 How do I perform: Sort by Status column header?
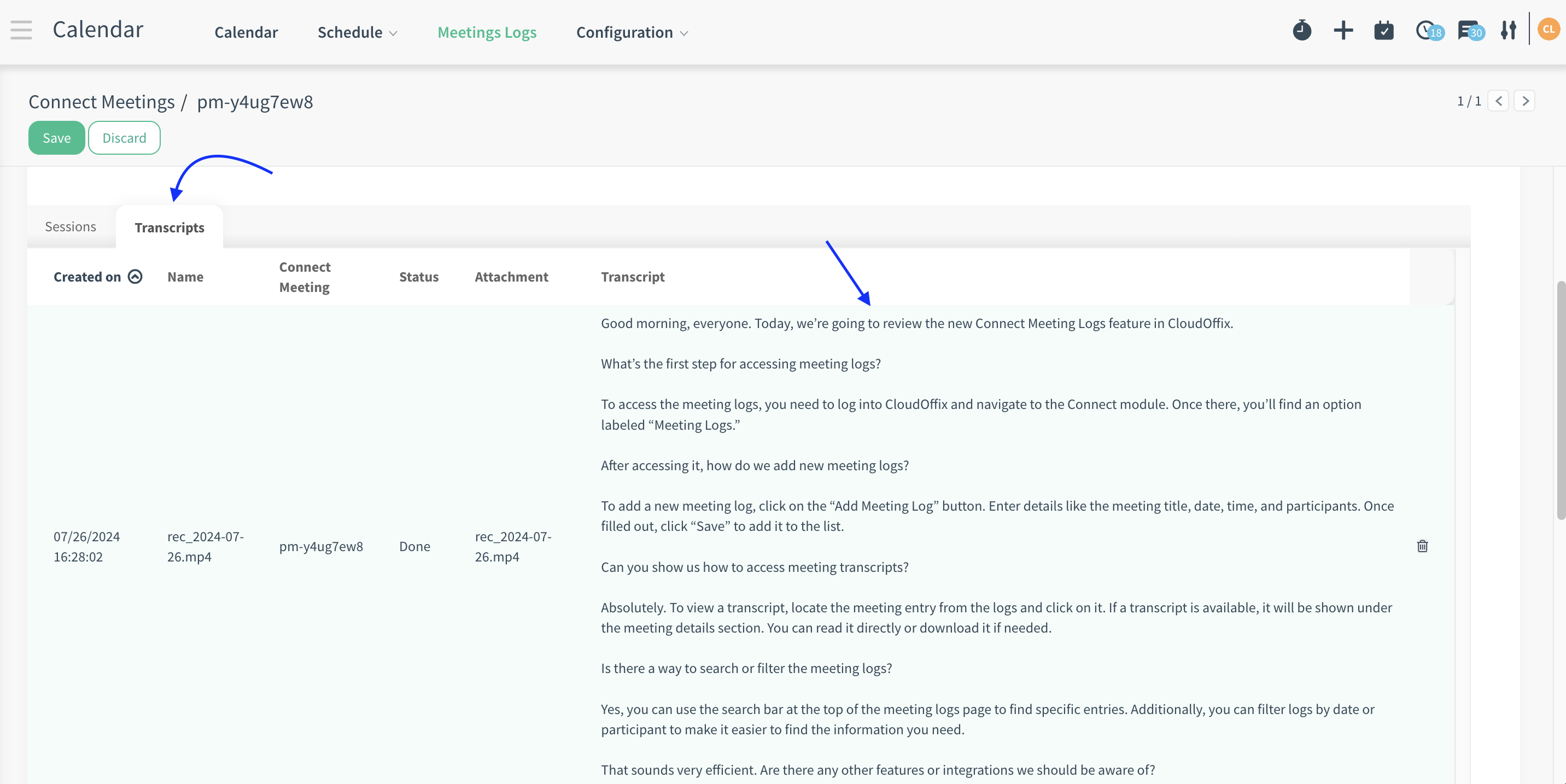pos(418,277)
